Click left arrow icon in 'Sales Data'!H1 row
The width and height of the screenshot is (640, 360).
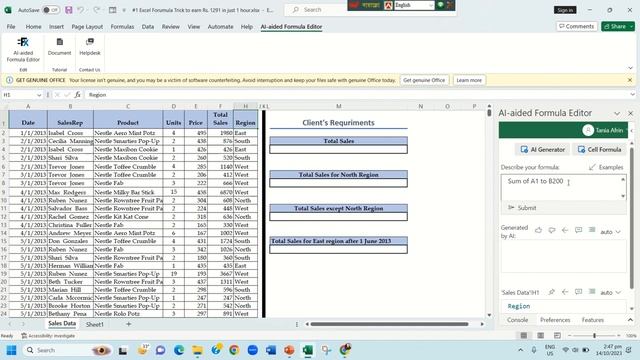[x=565, y=292]
